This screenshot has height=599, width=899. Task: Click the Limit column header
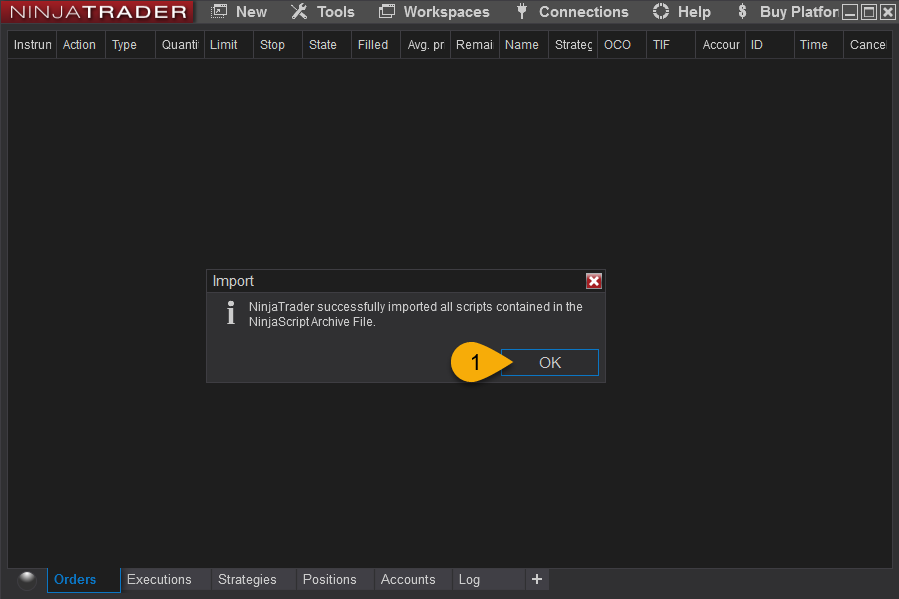tap(228, 45)
